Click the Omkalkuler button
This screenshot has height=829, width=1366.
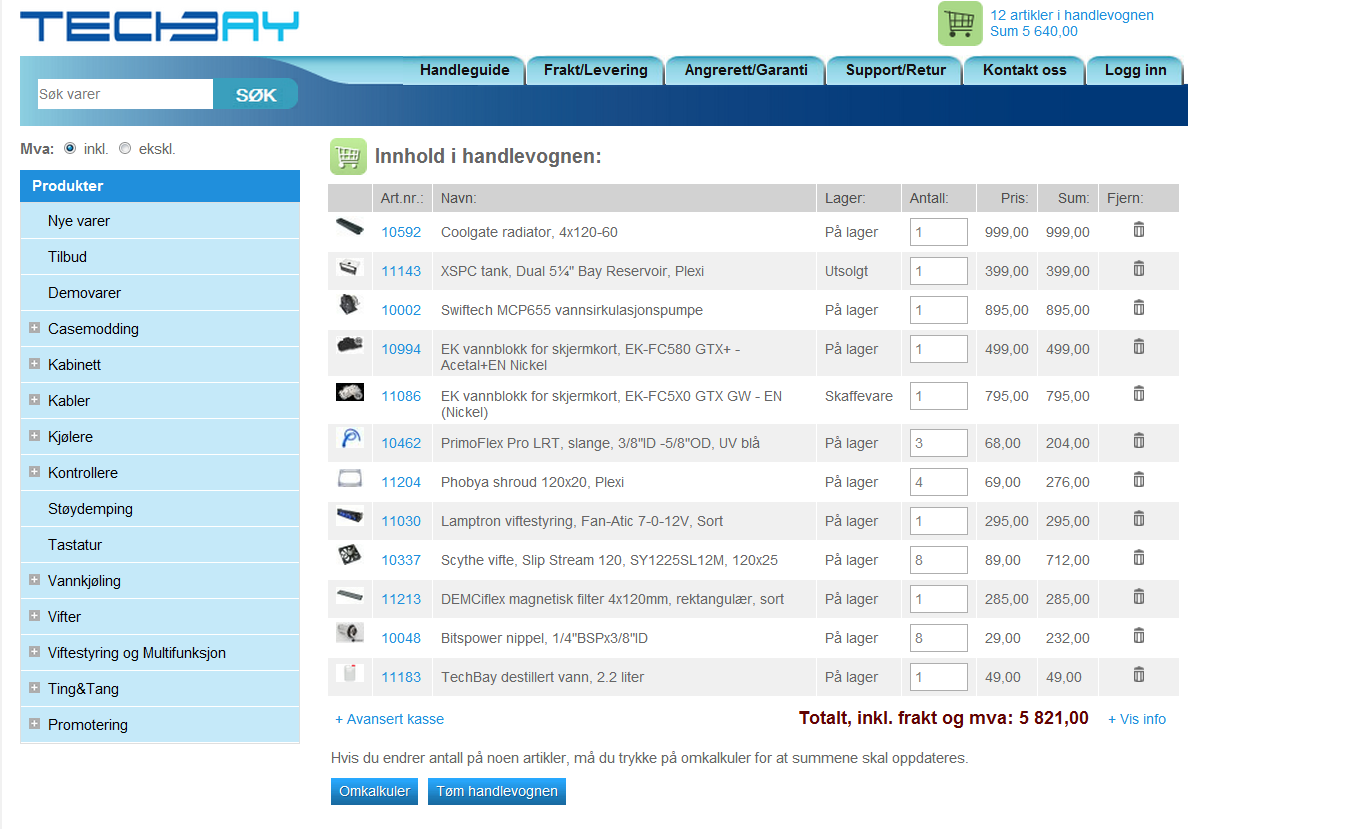coord(374,791)
